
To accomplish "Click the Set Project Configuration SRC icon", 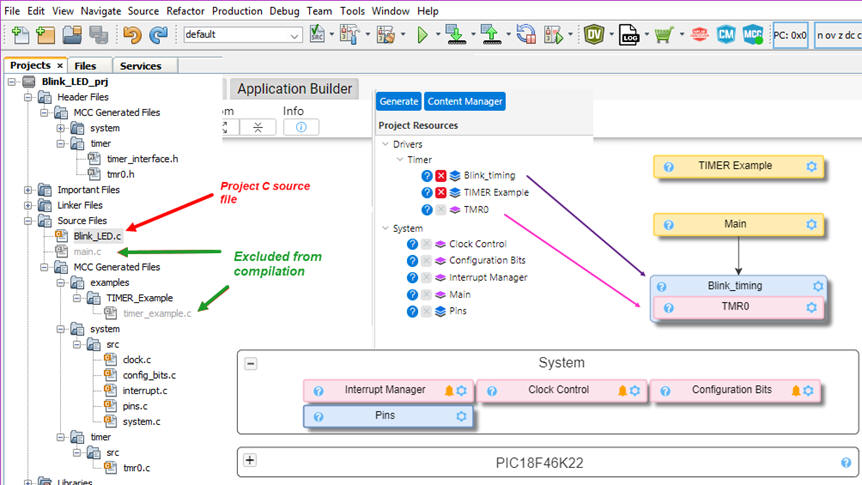I will [x=317, y=34].
